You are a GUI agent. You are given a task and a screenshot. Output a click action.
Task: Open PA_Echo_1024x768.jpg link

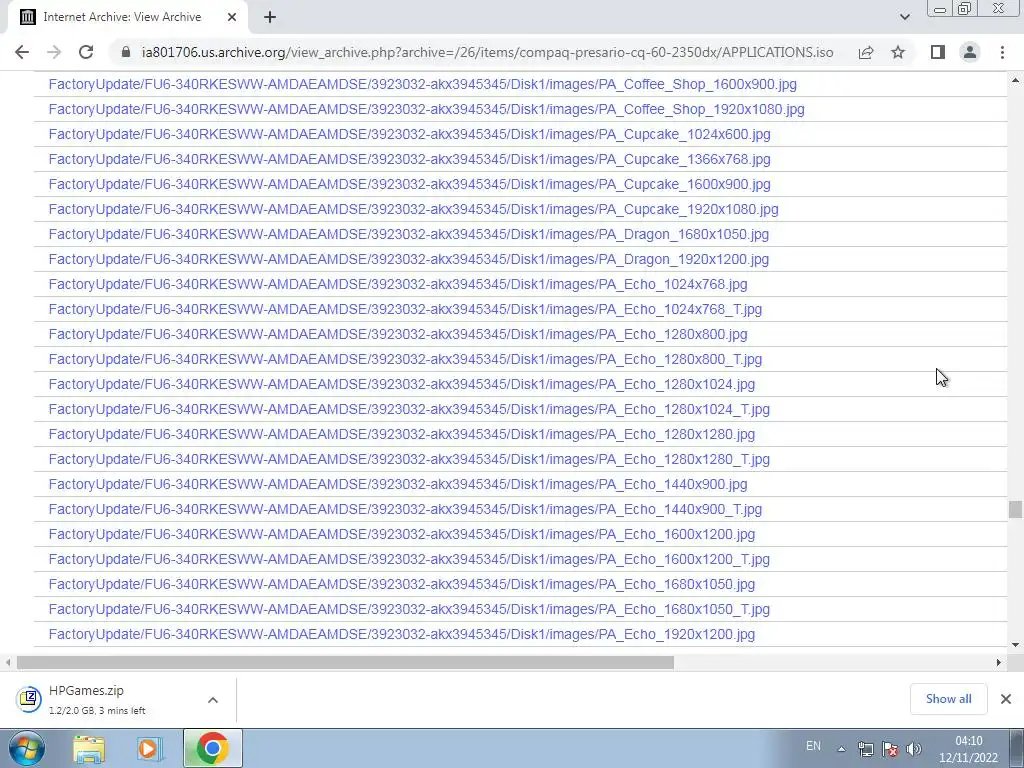398,284
